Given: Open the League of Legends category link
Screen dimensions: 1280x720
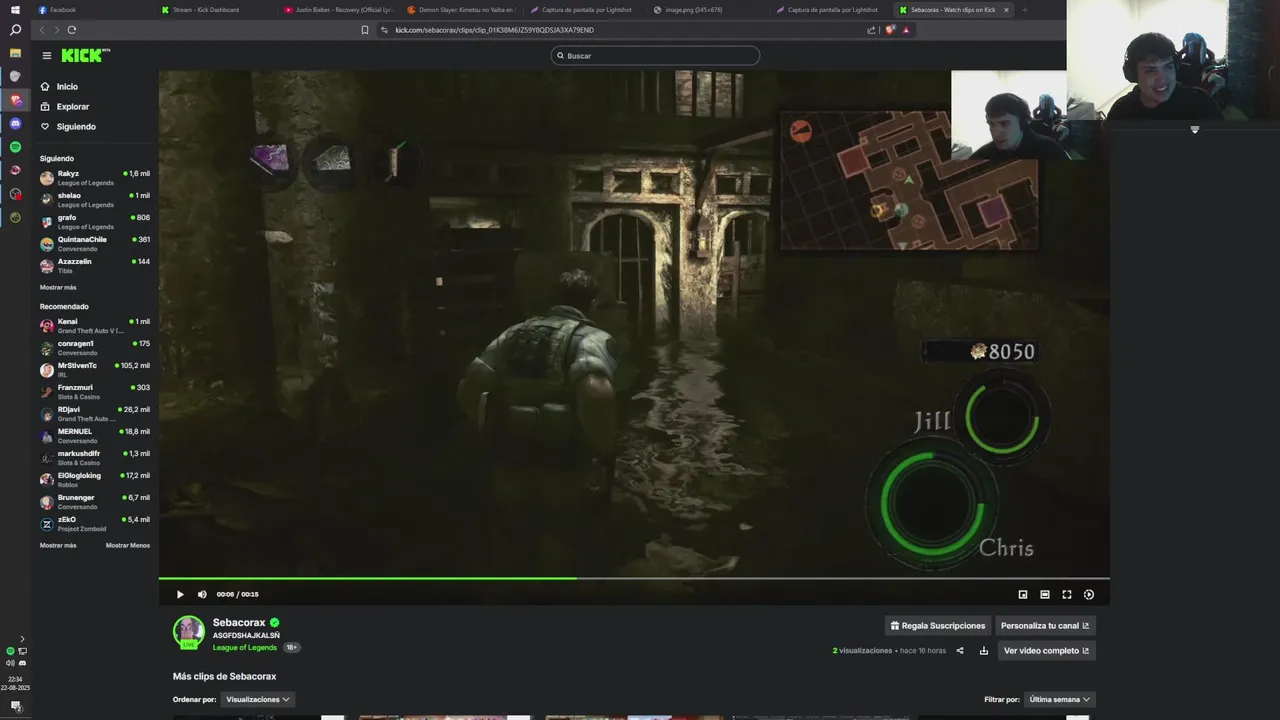Looking at the screenshot, I should (245, 647).
